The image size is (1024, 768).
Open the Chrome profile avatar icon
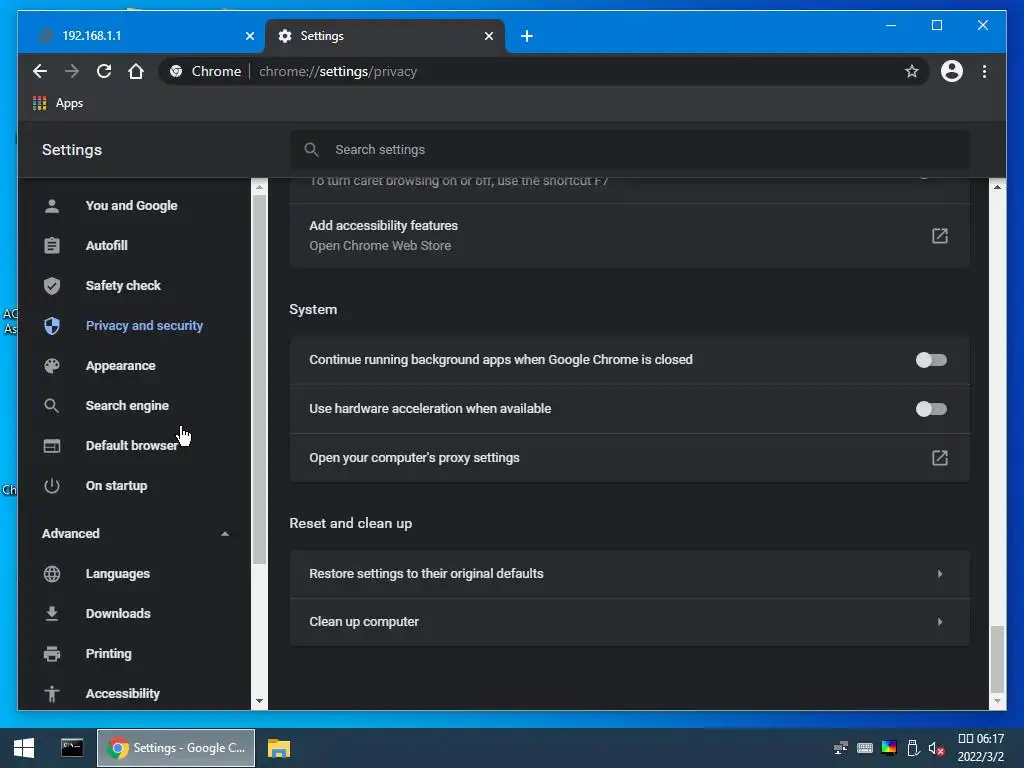click(952, 71)
